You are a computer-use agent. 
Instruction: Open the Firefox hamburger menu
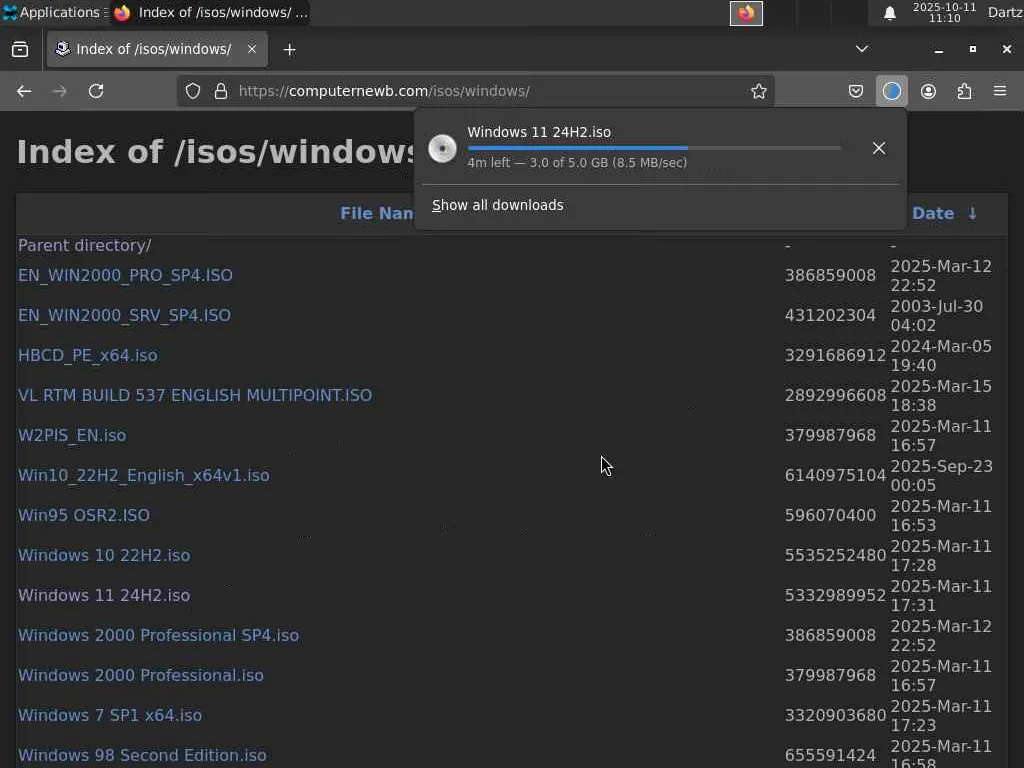(1000, 91)
